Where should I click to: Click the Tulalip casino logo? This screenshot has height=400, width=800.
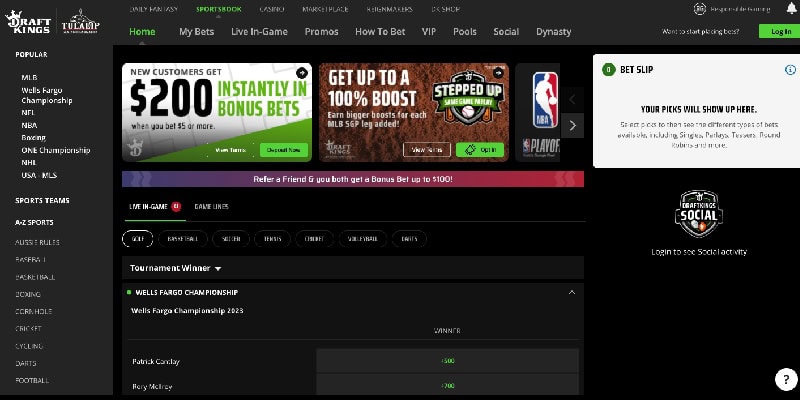[80, 21]
